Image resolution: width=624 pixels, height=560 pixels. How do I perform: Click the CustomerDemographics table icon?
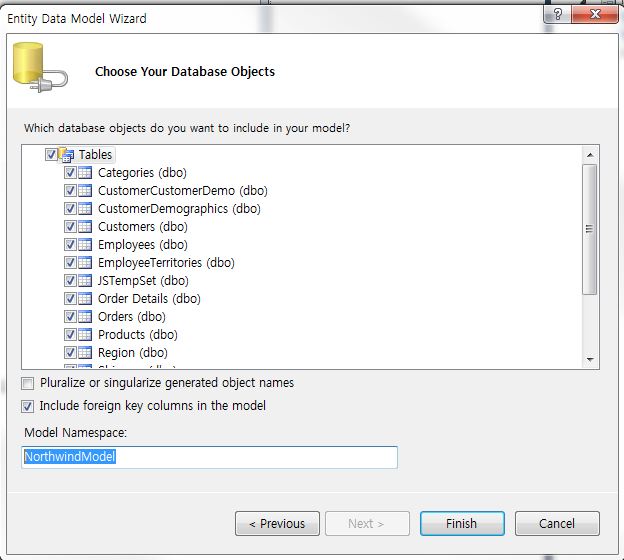[x=85, y=209]
